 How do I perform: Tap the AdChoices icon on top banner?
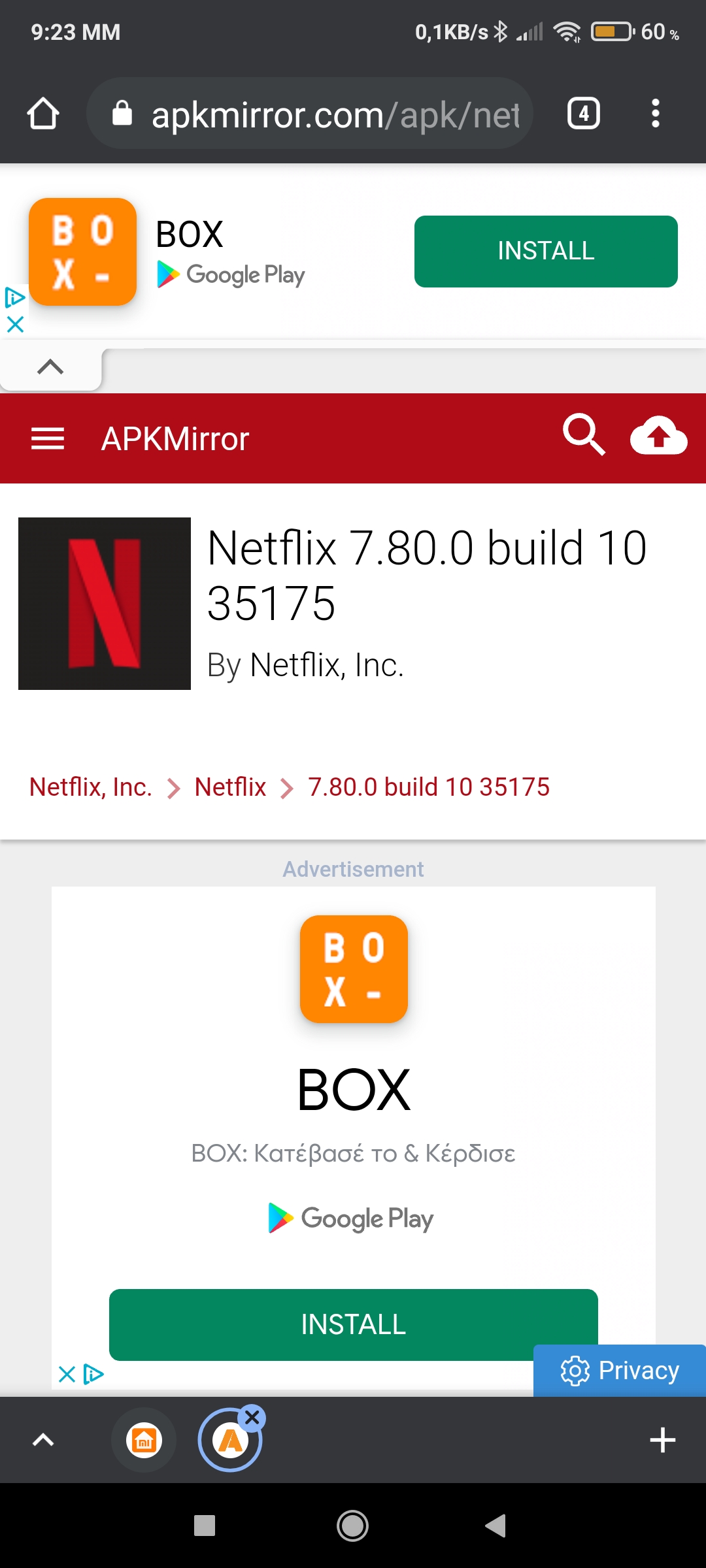(x=14, y=298)
